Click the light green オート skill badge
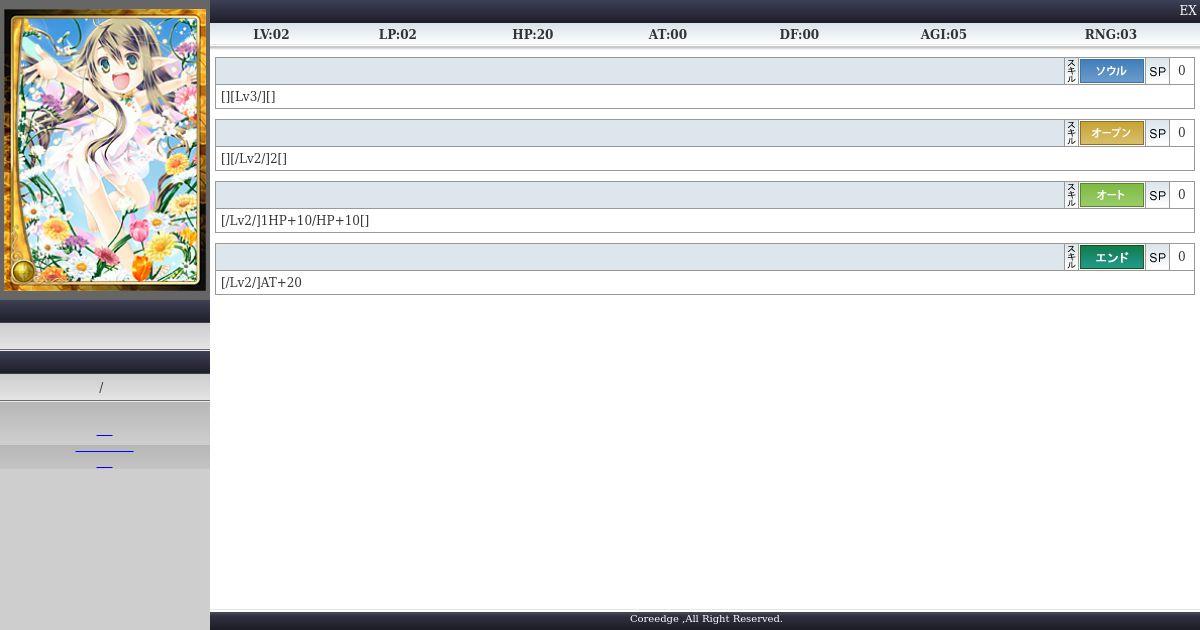This screenshot has width=1200, height=630. pyautogui.click(x=1111, y=195)
